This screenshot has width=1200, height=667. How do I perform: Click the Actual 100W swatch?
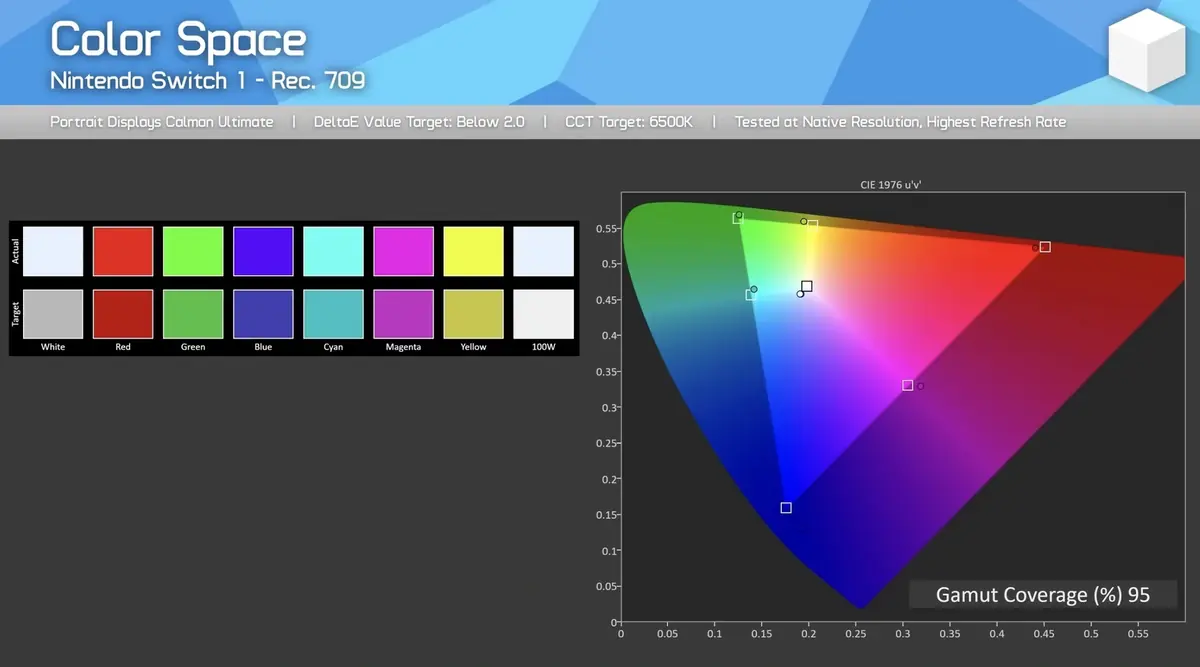coord(543,251)
